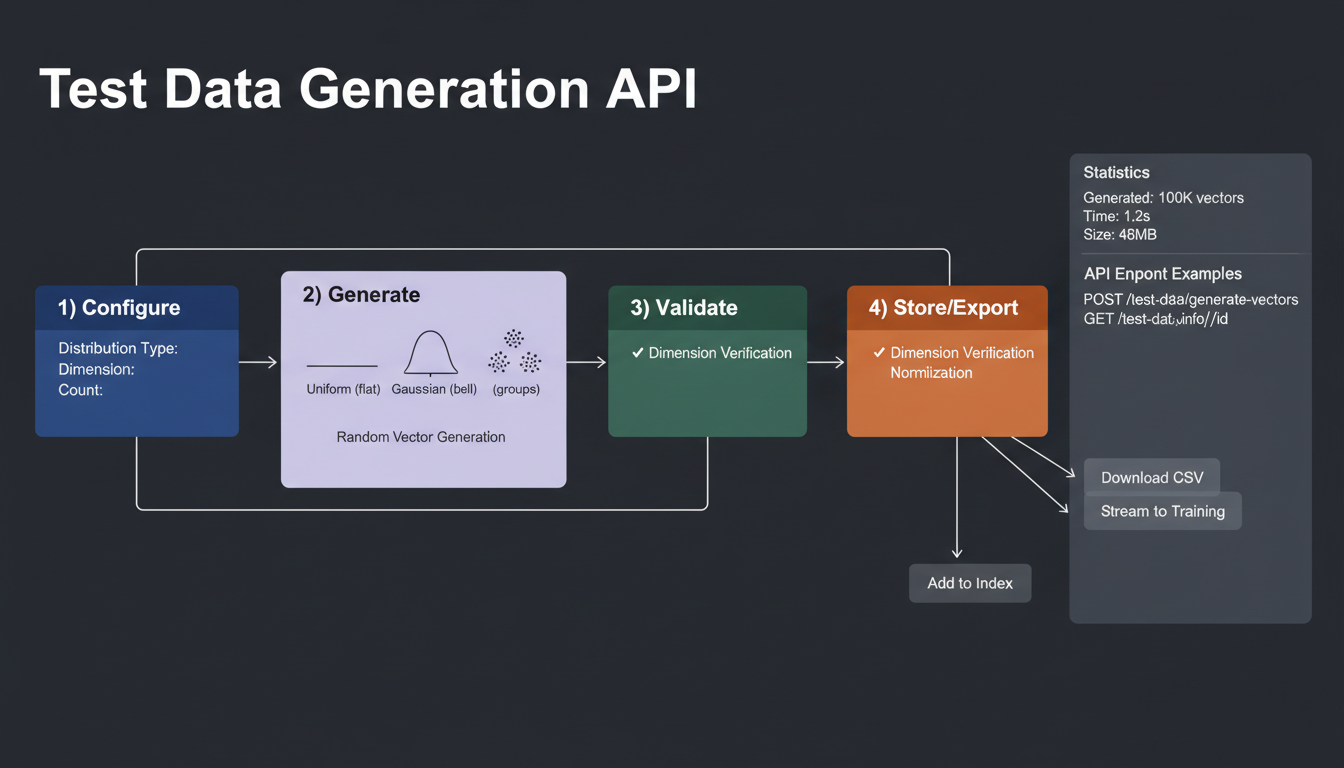Open the API Enpont Examples section

click(x=1162, y=273)
